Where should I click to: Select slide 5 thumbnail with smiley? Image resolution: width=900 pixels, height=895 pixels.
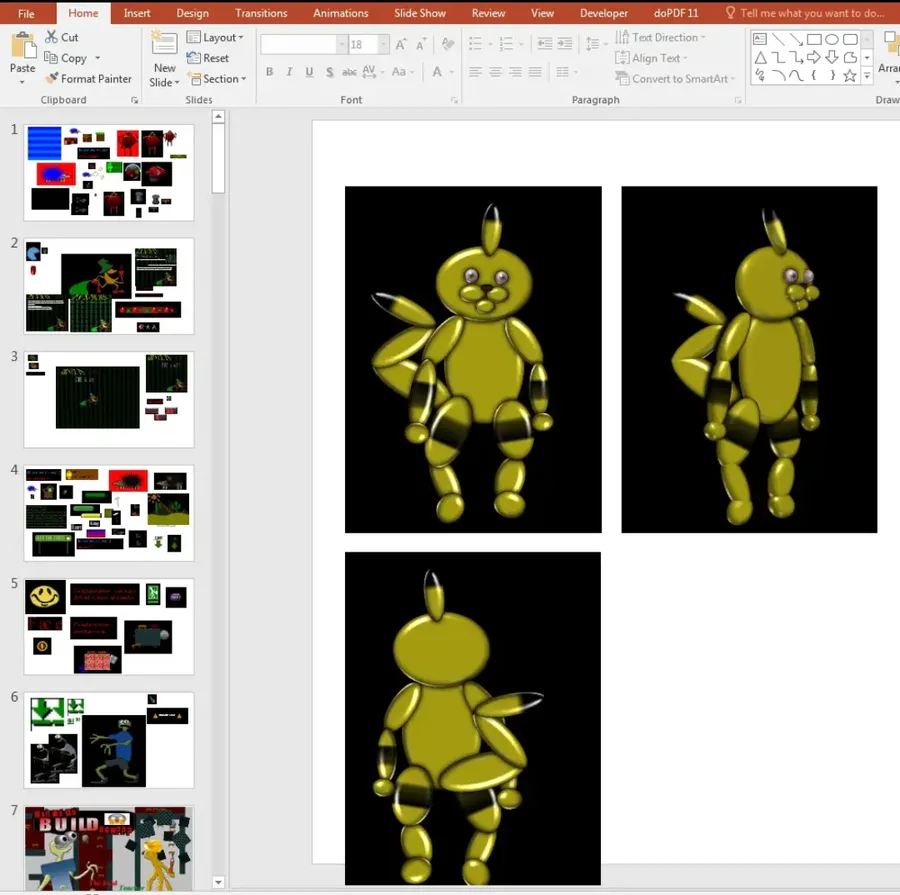click(x=109, y=626)
